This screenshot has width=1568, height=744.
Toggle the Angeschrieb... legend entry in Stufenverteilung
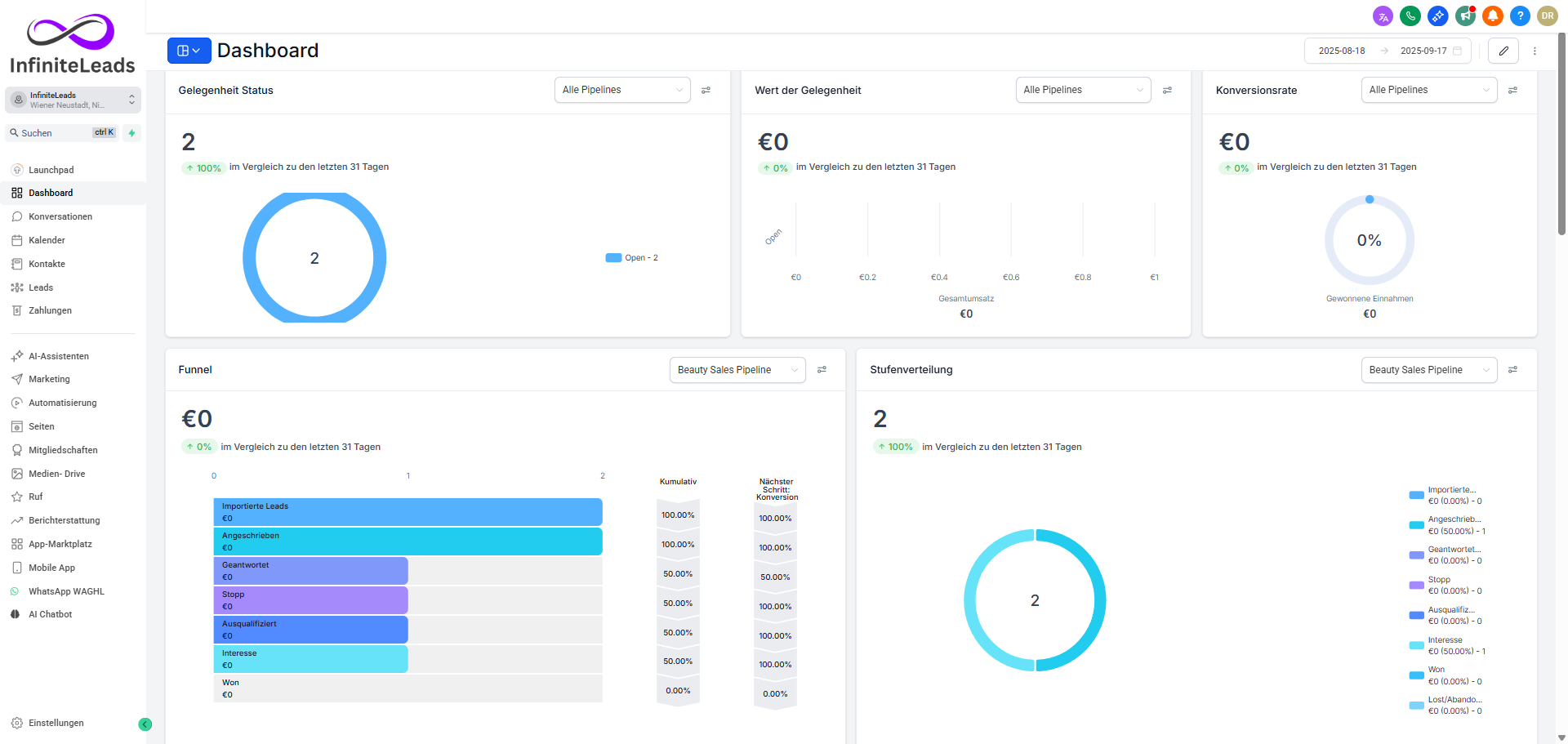(x=1446, y=525)
